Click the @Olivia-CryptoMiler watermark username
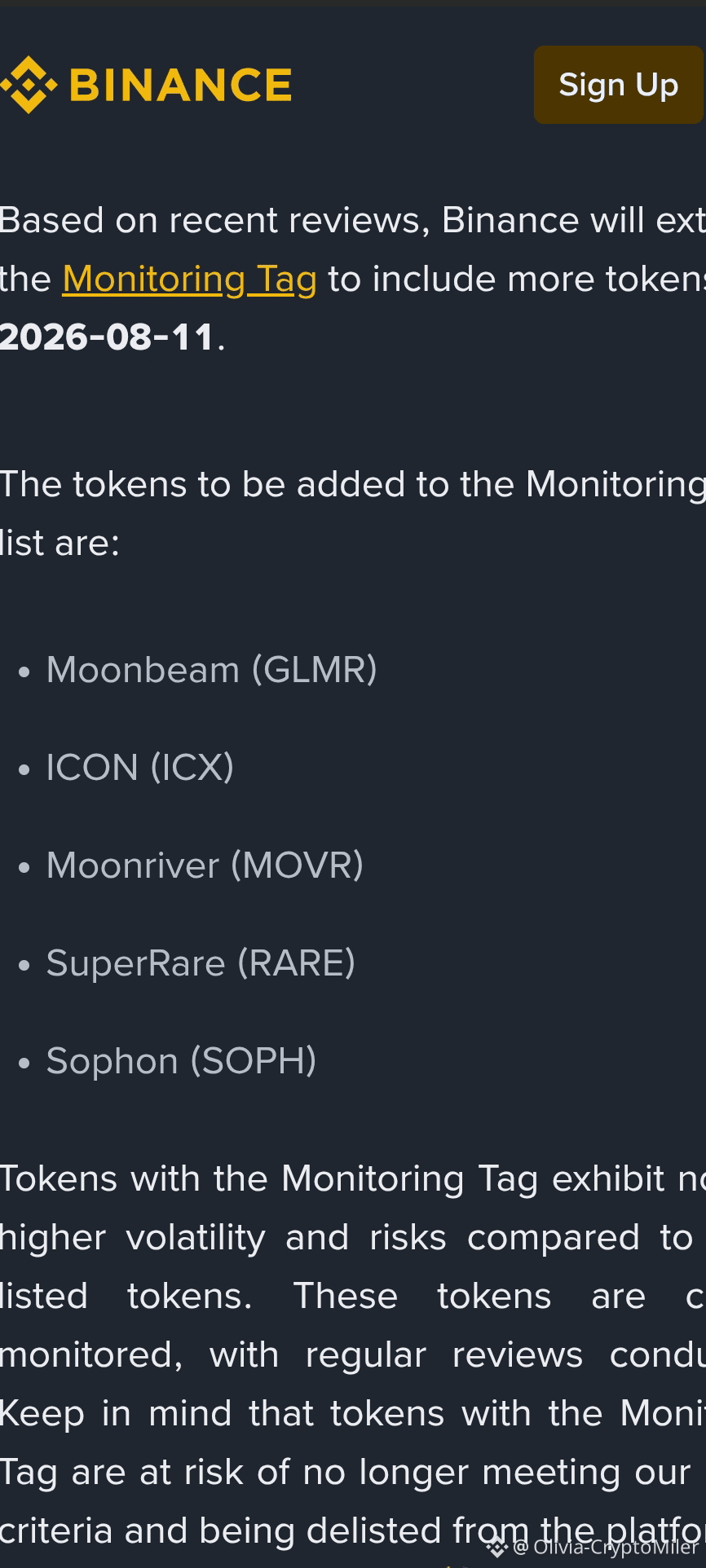 606,1547
